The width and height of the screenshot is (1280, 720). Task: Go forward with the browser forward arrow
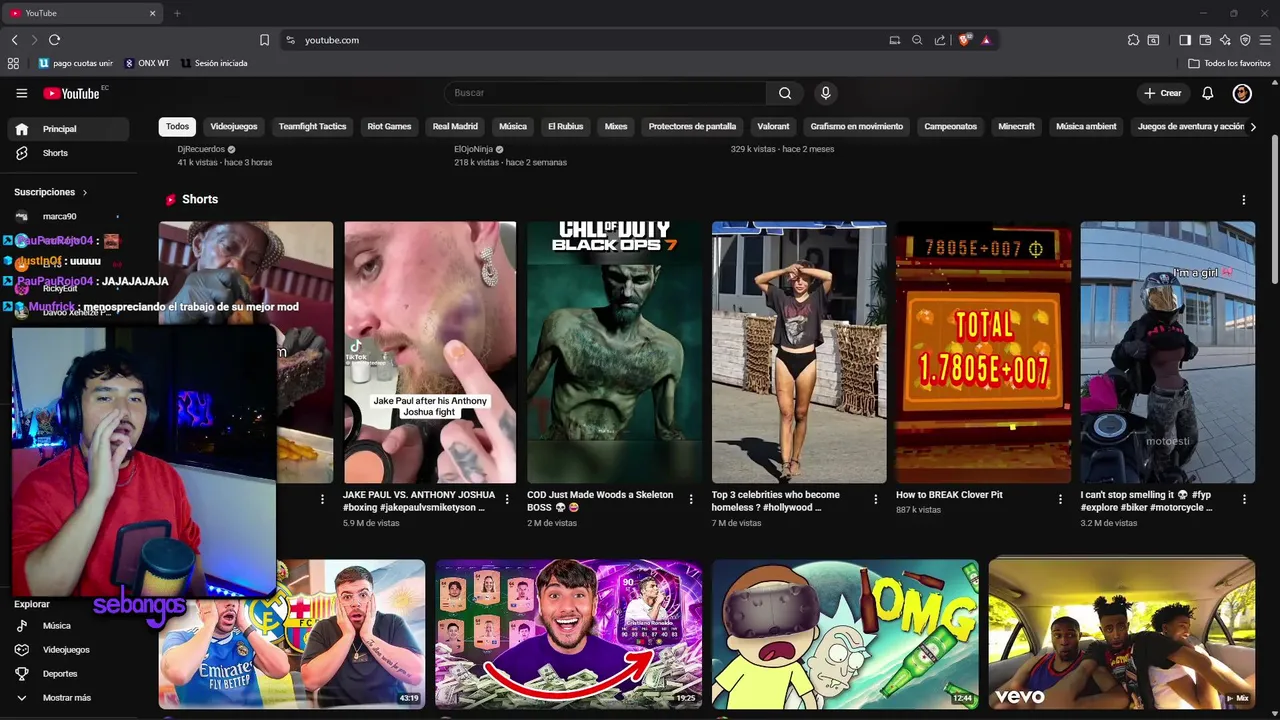34,40
